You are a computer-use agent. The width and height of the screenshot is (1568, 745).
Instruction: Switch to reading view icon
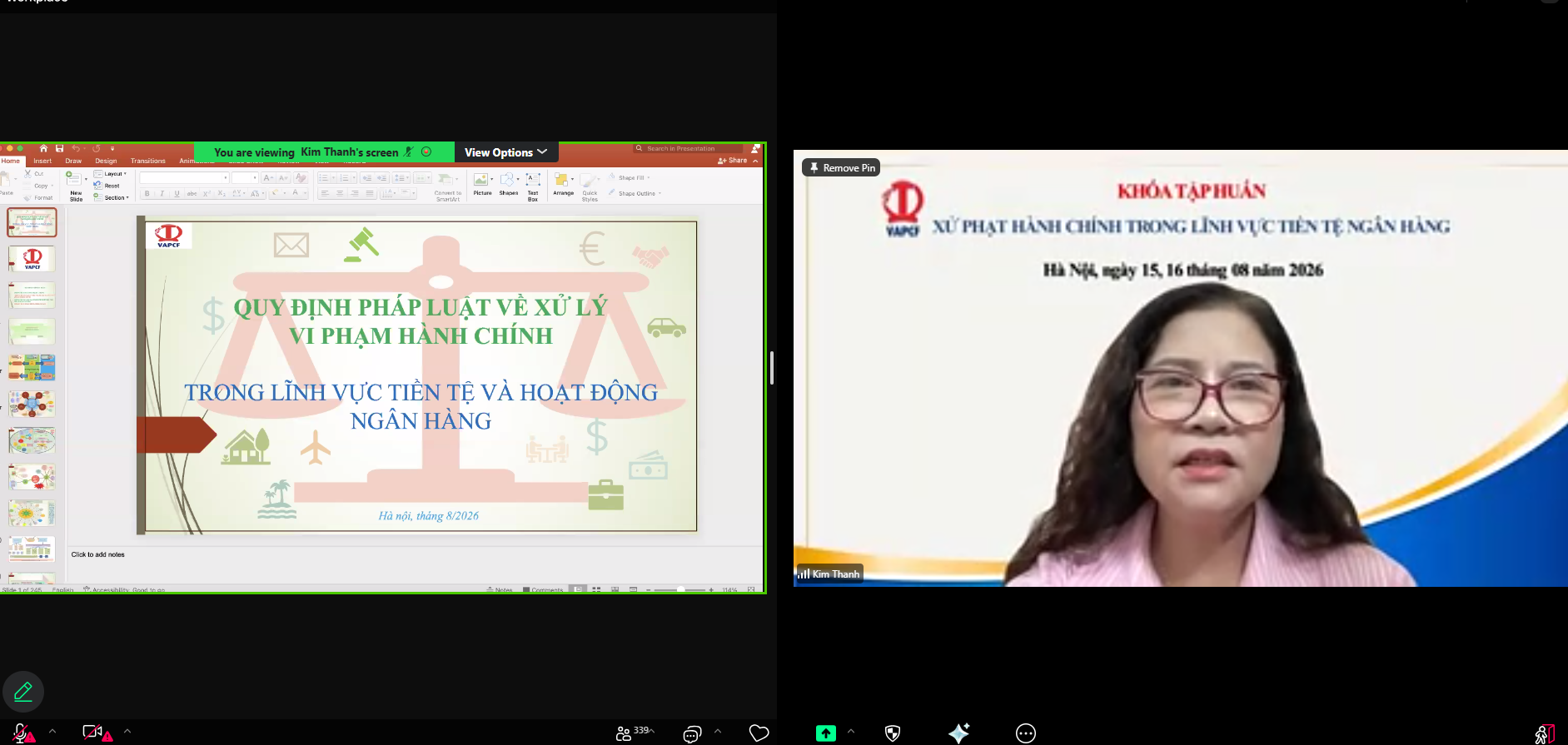click(x=615, y=589)
